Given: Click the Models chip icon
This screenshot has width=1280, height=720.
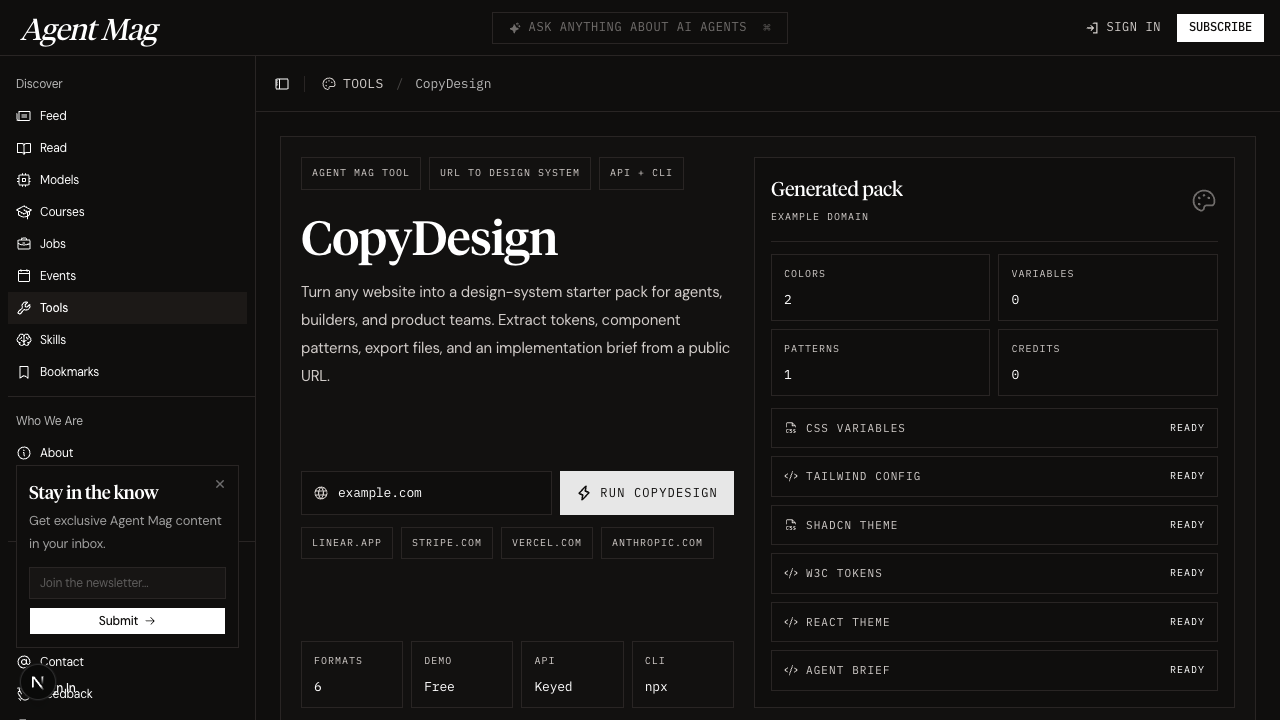Looking at the screenshot, I should (24, 180).
